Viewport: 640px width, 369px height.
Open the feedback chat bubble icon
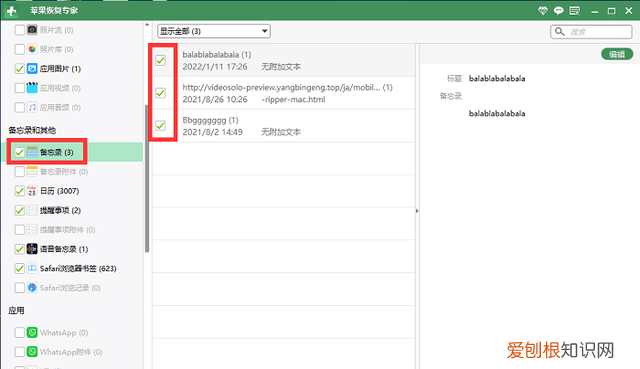pos(559,11)
